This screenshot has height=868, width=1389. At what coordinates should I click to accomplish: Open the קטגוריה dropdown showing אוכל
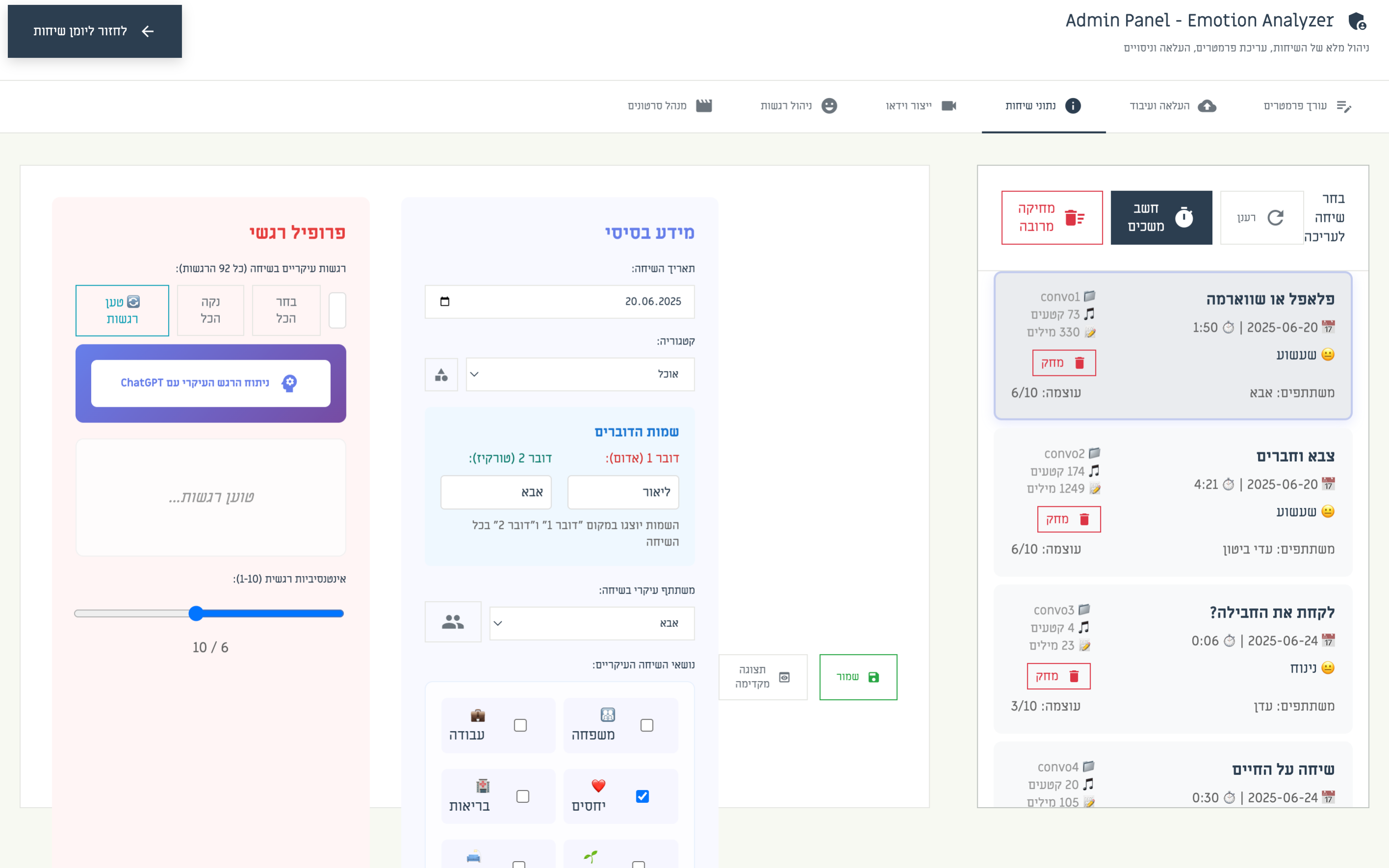580,375
